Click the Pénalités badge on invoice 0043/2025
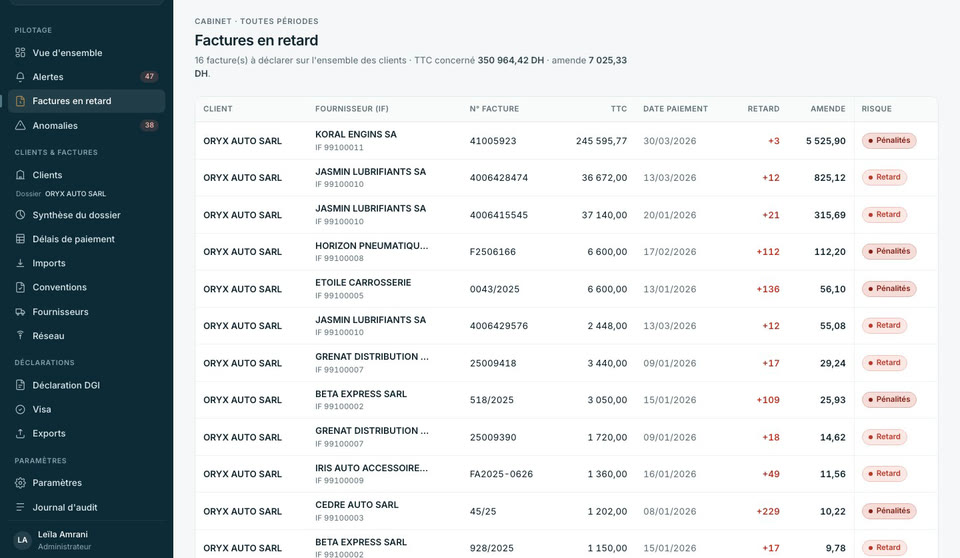The image size is (960, 558). pos(889,288)
